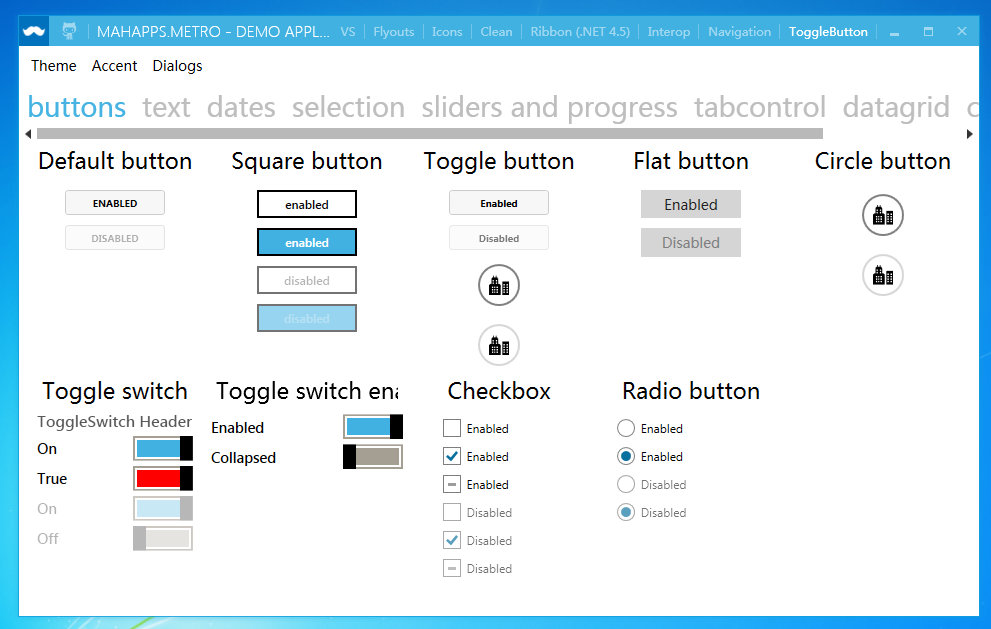
Task: Open the Dialogs menu
Action: (178, 66)
